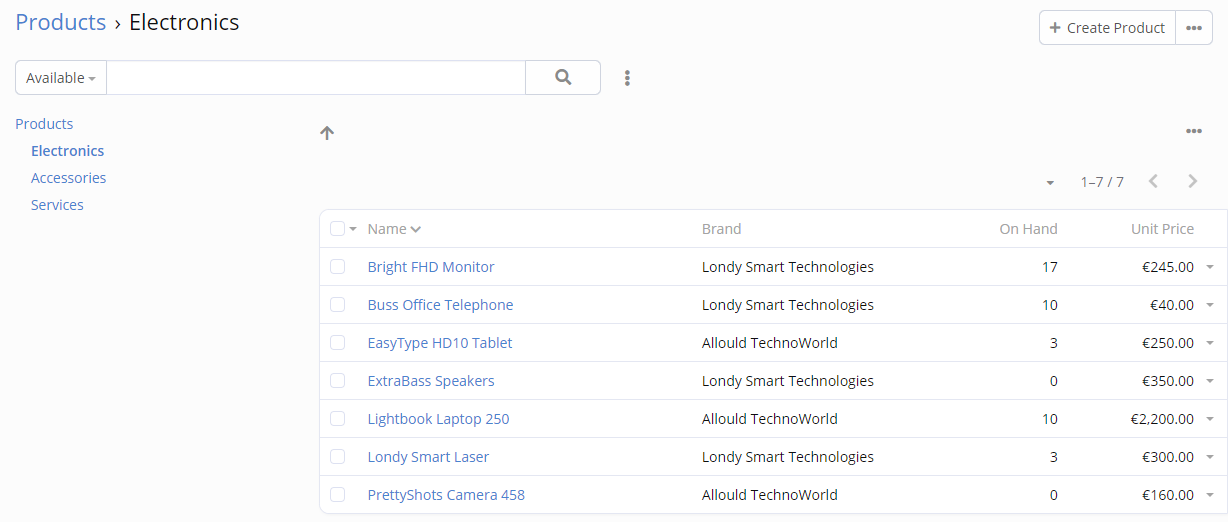Viewport: 1228px width, 522px height.
Task: Open row actions for EasyType HD10 Tablet
Action: click(x=1210, y=343)
